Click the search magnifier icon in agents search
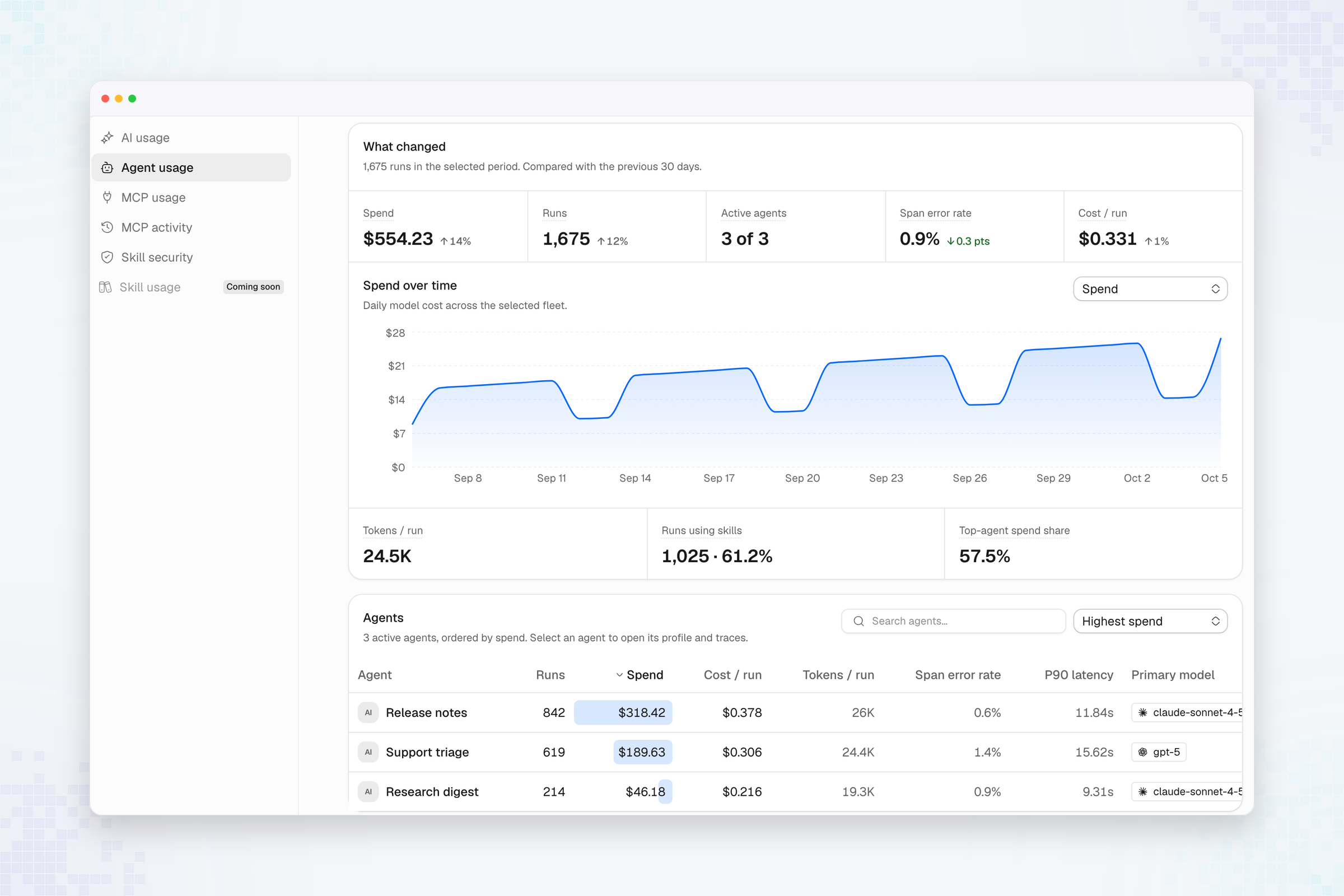 [x=858, y=621]
